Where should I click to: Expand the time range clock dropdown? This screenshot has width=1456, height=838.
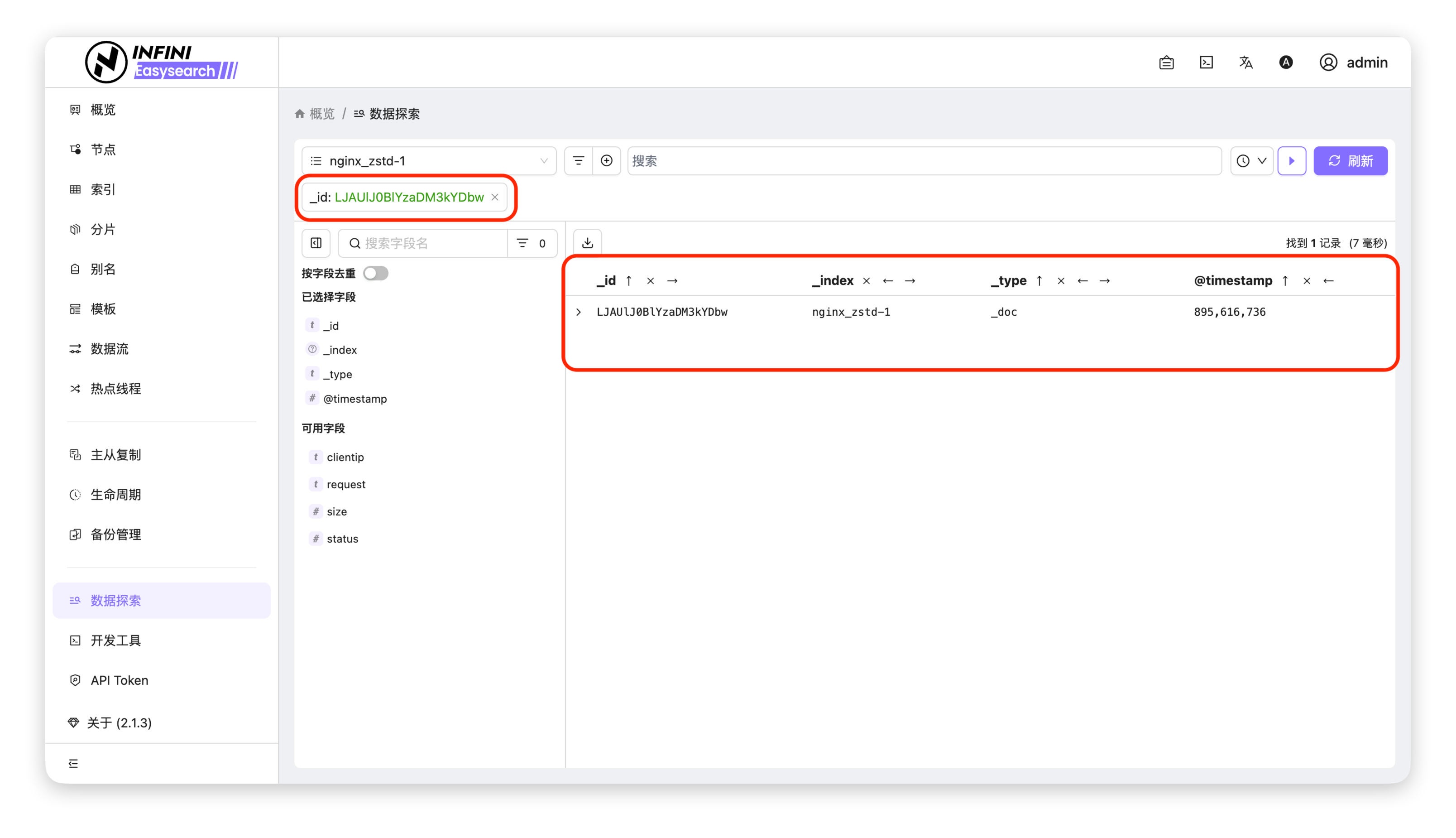tap(1251, 160)
